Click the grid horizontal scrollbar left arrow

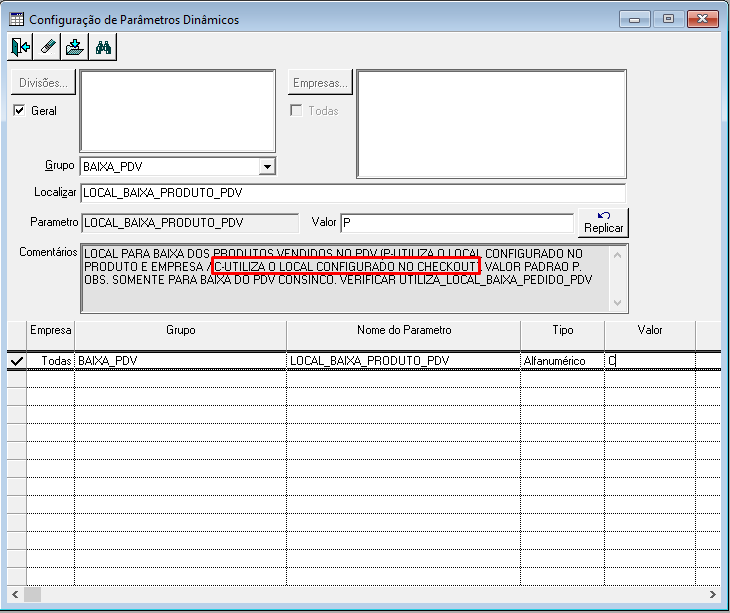coord(15,594)
